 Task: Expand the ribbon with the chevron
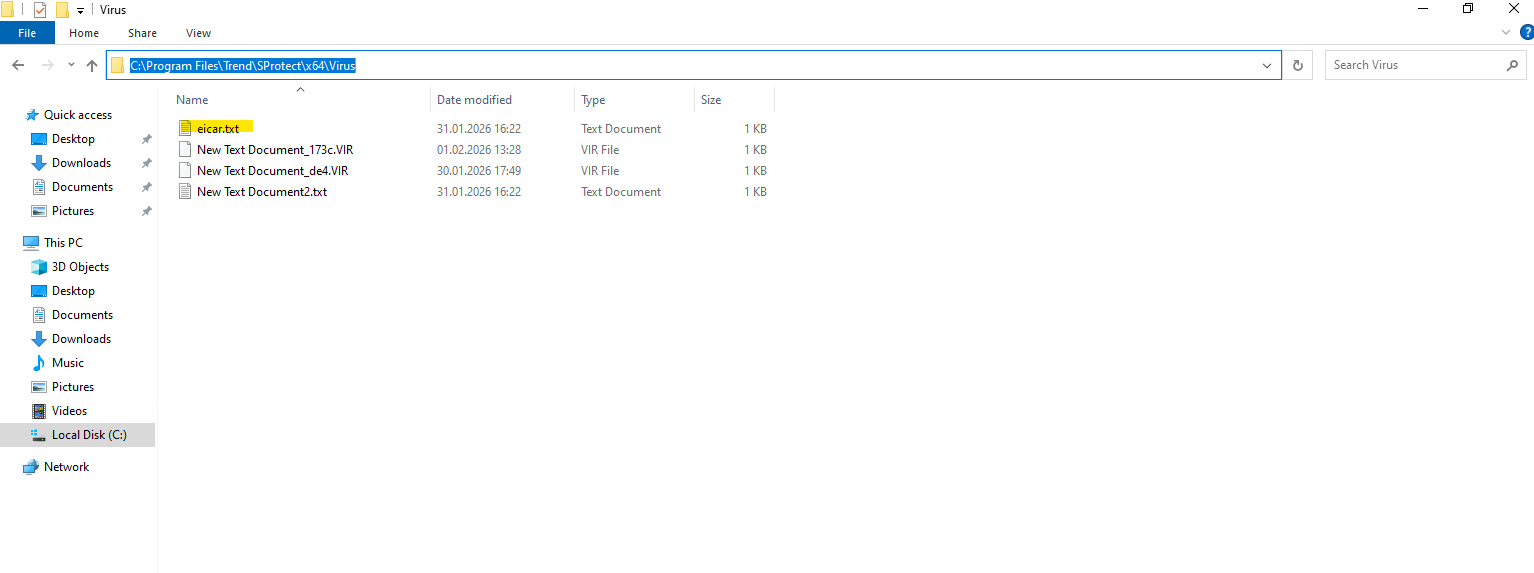tap(1507, 33)
